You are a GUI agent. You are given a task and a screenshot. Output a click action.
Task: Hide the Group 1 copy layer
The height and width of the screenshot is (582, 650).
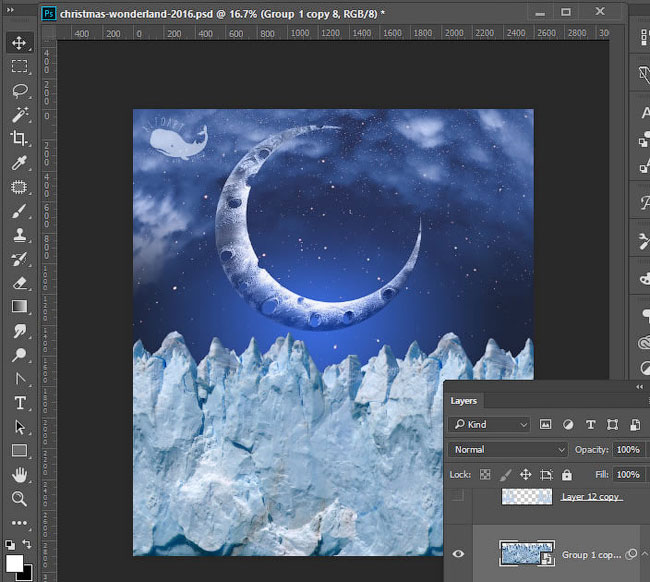pos(459,553)
